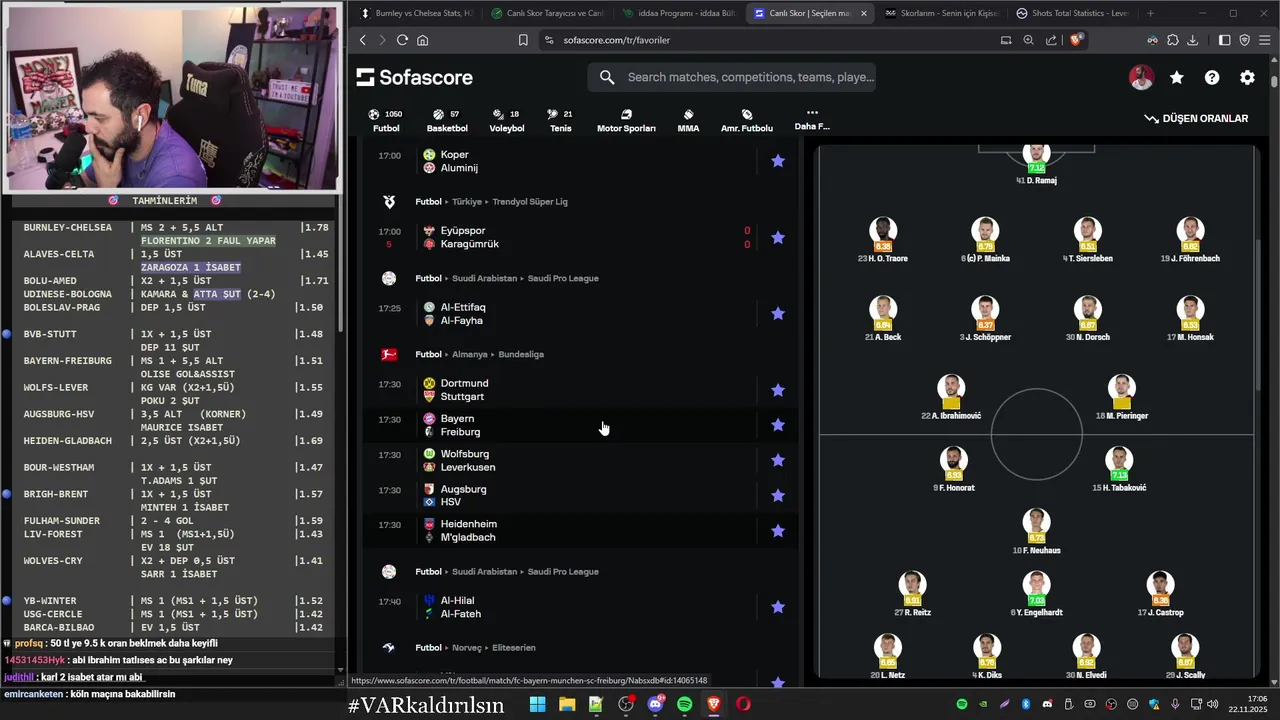Viewport: 1280px width, 720px height.
Task: Open the Sofascore help question mark icon
Action: pyautogui.click(x=1212, y=78)
